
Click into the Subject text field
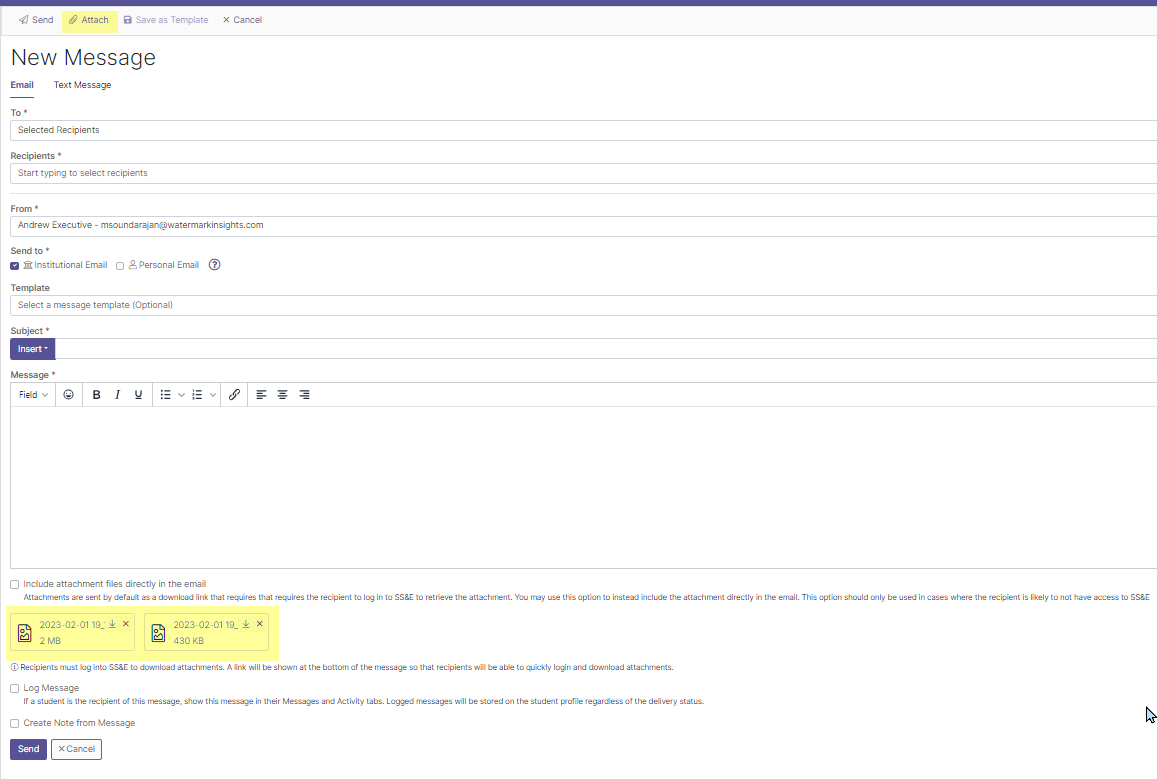pyautogui.click(x=606, y=349)
